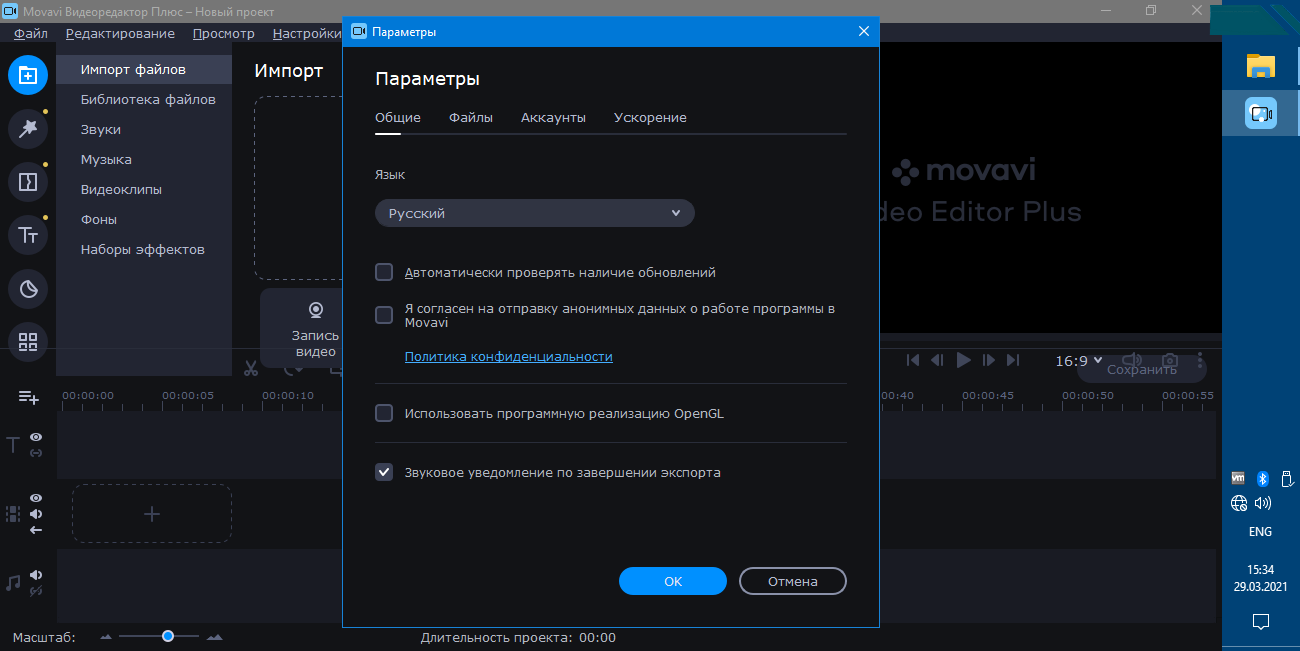
Task: Switch to the Ускорение tab
Action: (x=650, y=118)
